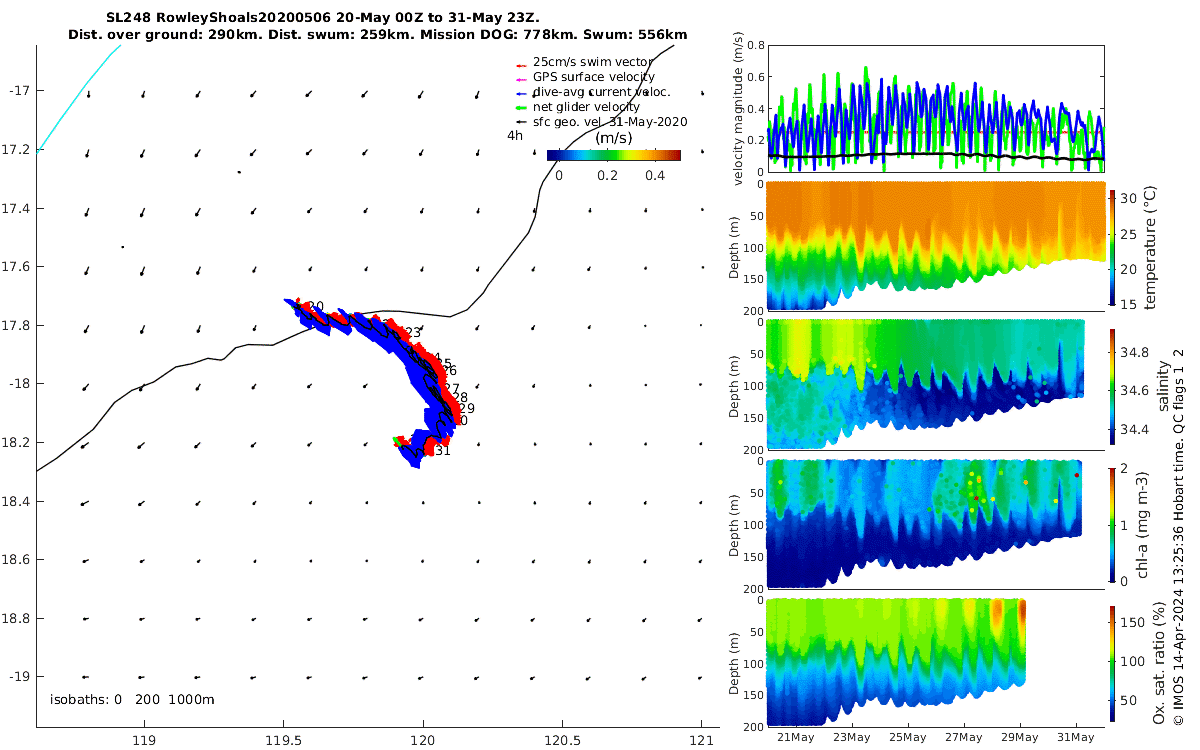Click the day '23' marker on the glider track
Screen dimensions: 1200x750
coord(413,333)
